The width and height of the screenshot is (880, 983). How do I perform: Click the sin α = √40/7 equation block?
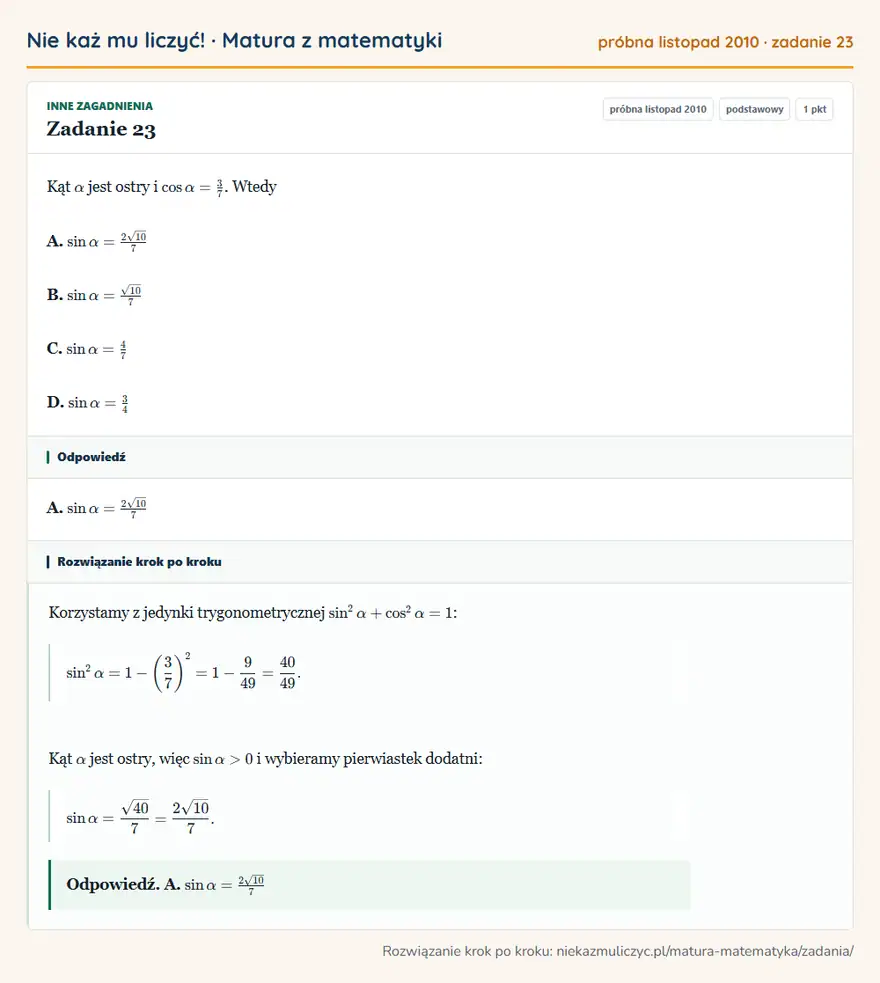140,818
